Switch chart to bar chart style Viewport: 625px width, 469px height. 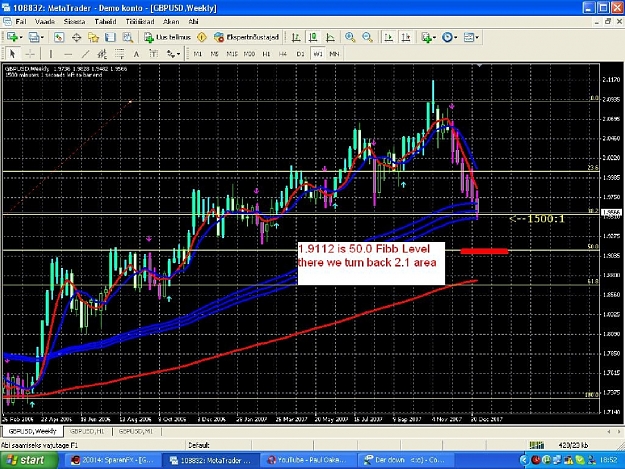coord(296,37)
